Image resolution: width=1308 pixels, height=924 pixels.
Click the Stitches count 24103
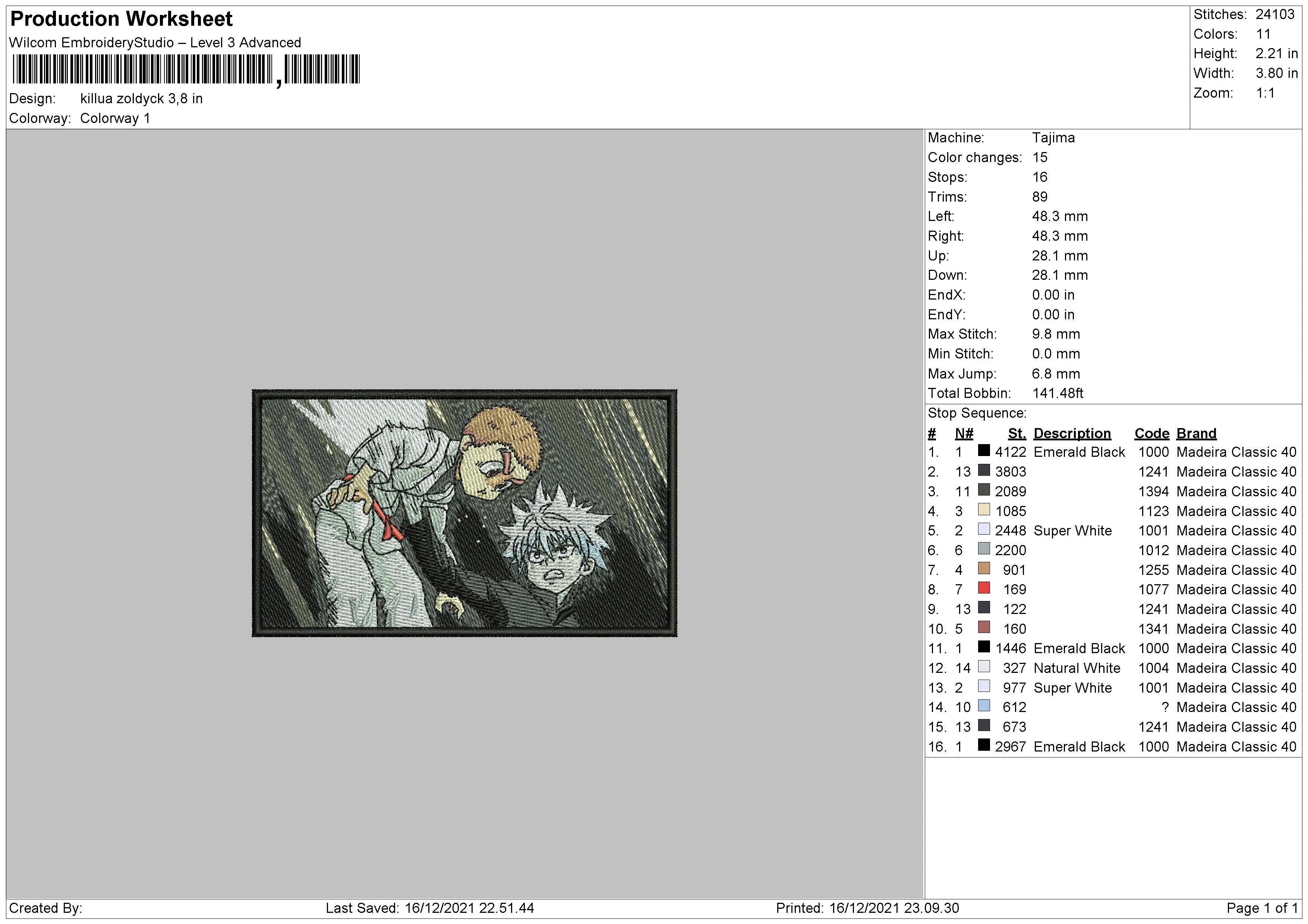(1275, 15)
